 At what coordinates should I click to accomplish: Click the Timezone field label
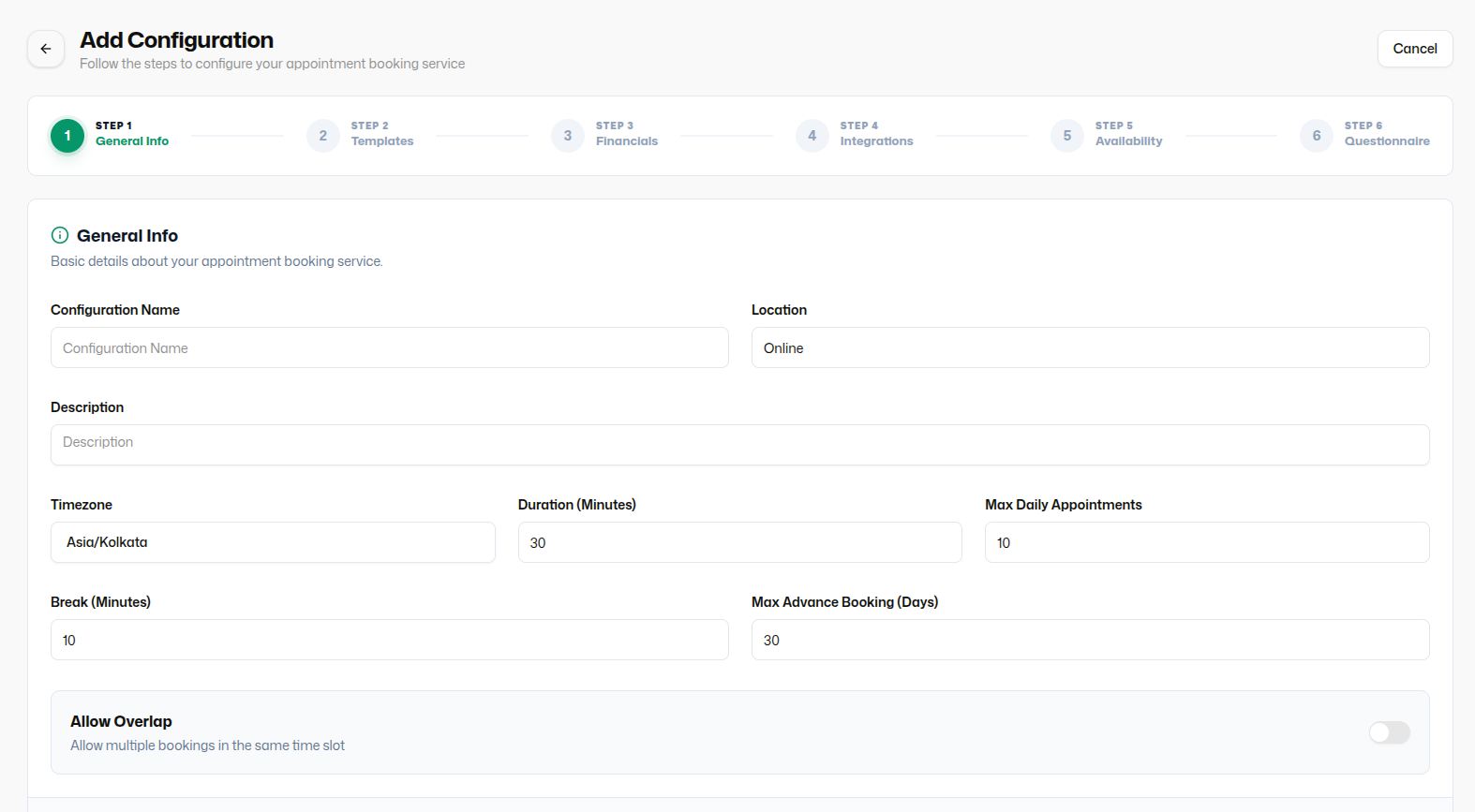tap(82, 505)
